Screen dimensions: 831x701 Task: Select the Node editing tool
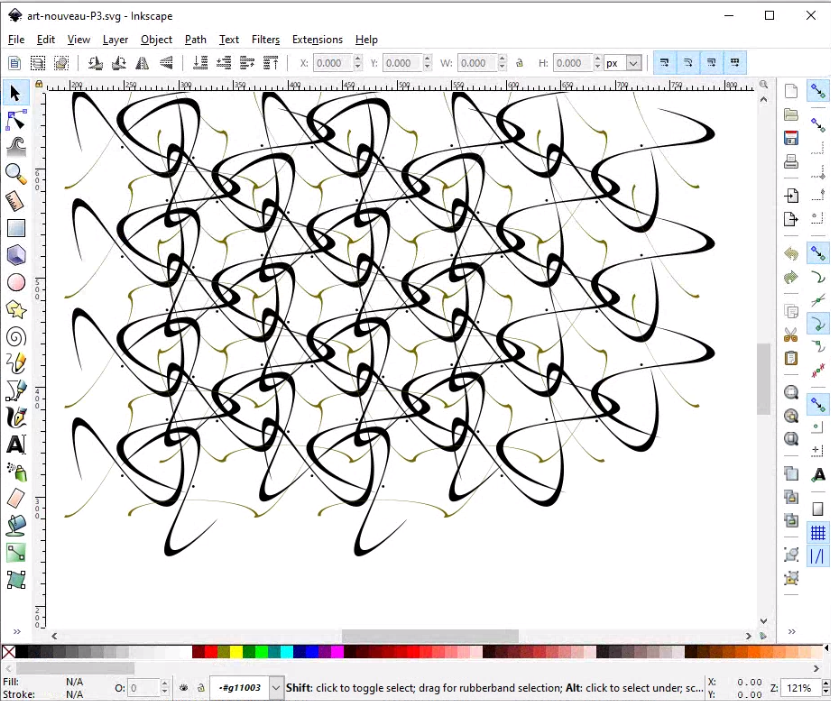coord(14,120)
